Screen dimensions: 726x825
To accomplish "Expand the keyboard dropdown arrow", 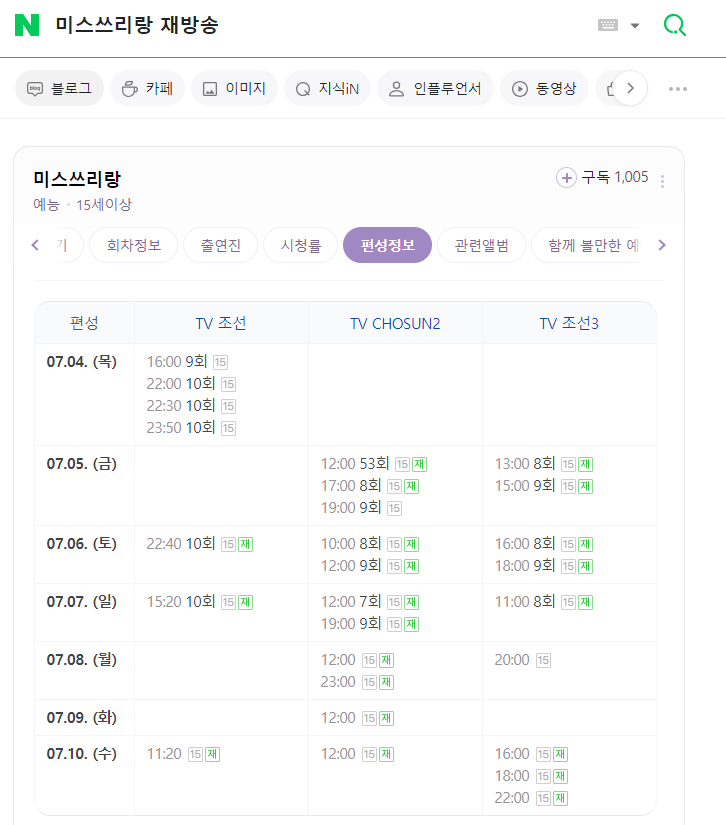I will click(x=635, y=25).
